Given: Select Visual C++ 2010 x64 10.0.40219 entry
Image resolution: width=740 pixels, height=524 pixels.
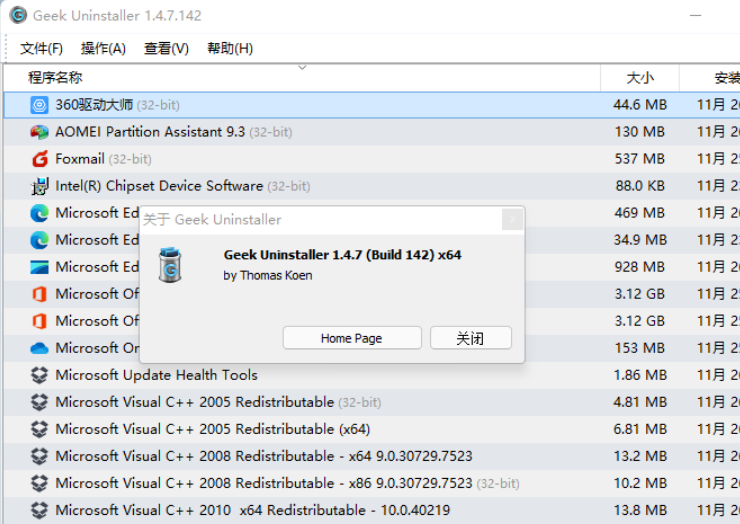Looking at the screenshot, I should click(x=252, y=510).
